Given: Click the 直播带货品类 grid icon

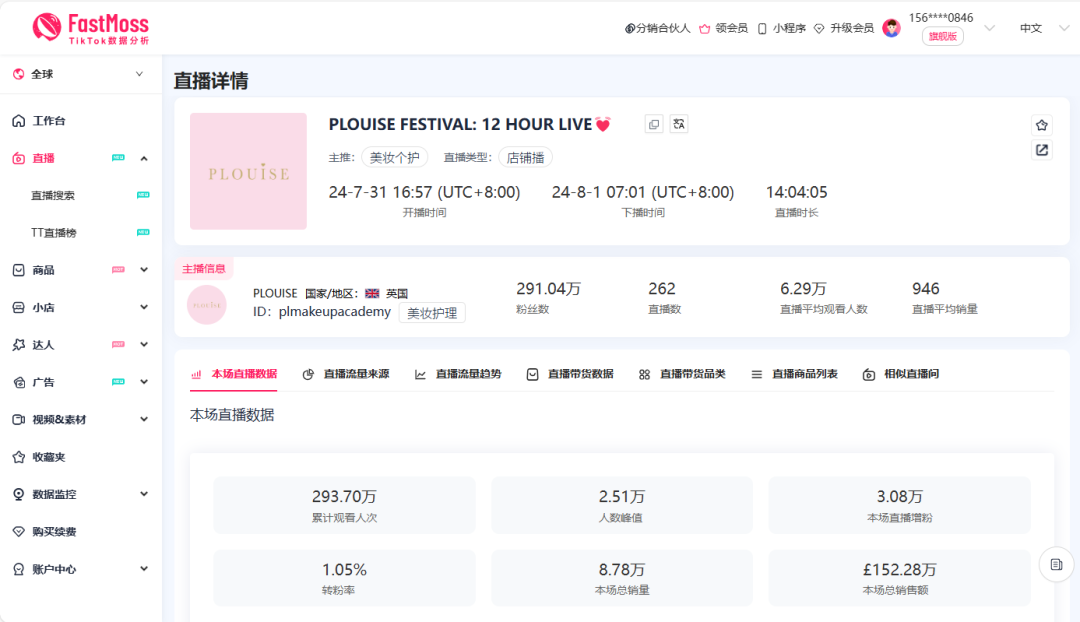Looking at the screenshot, I should click(x=644, y=374).
